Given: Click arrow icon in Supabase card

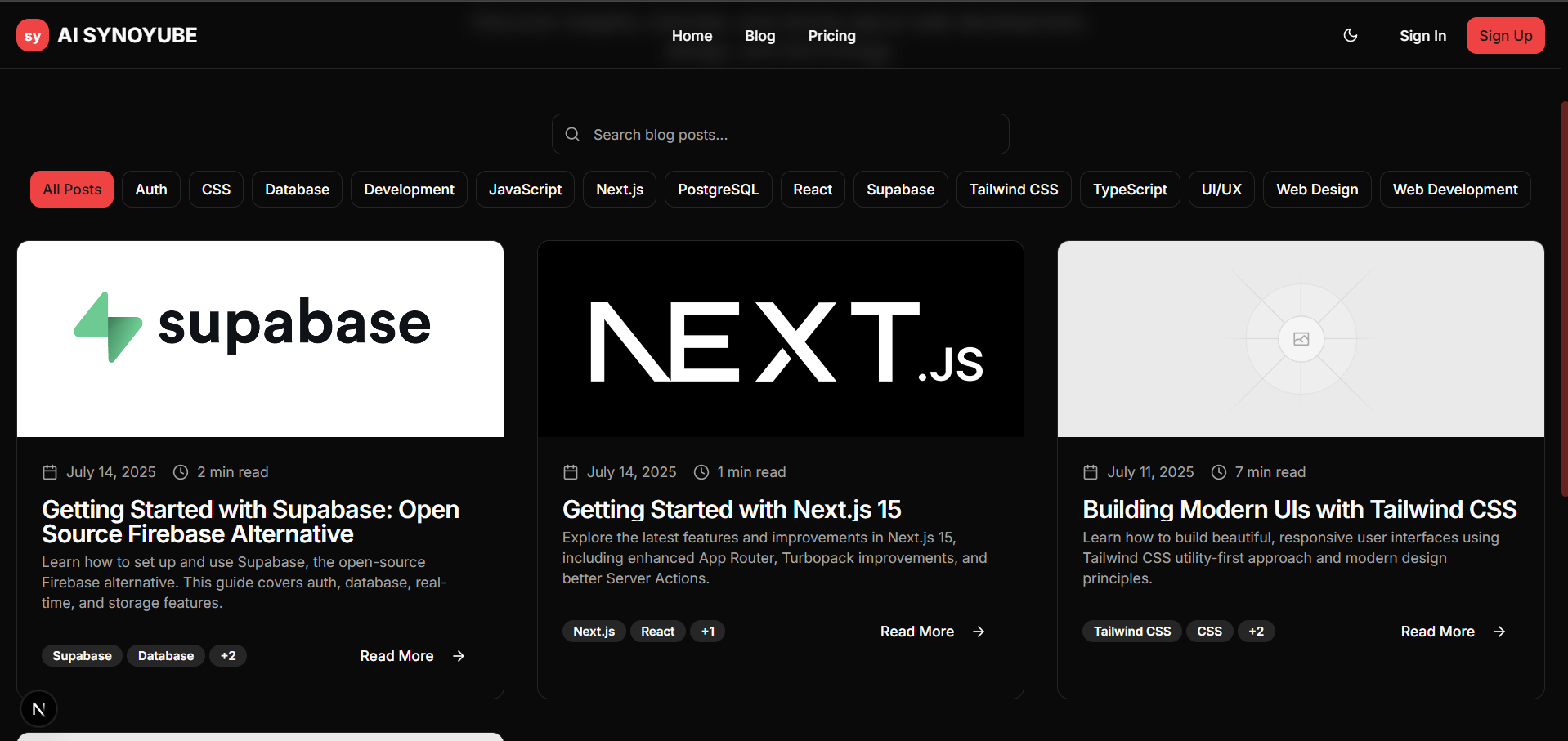Looking at the screenshot, I should click(459, 656).
